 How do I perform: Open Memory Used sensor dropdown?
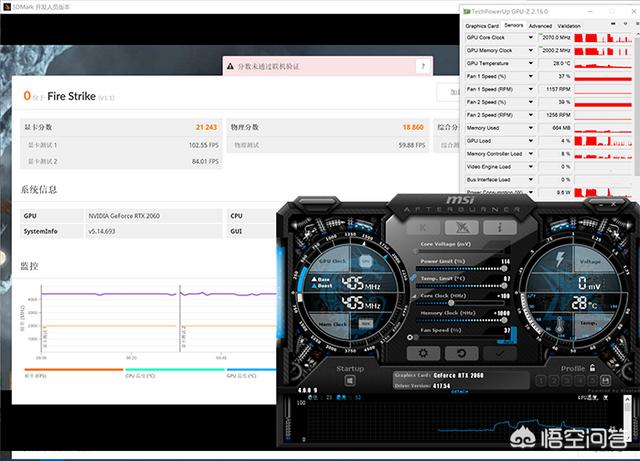tap(531, 128)
